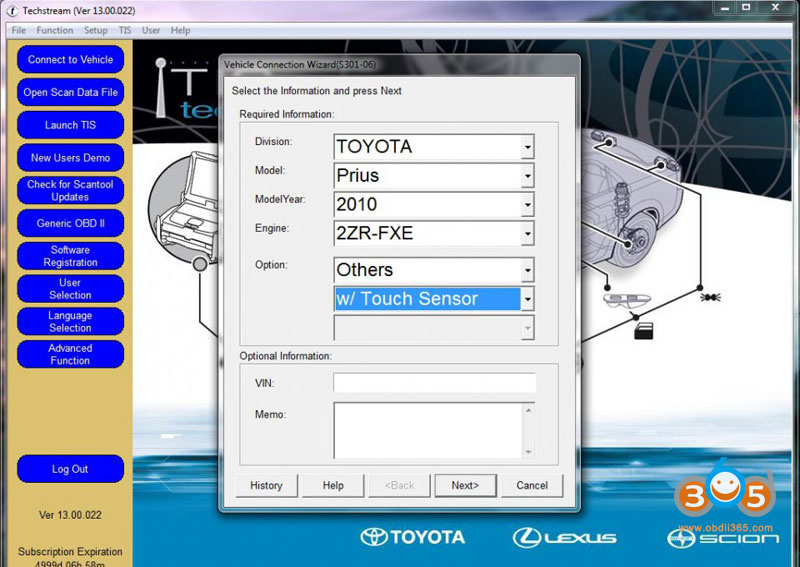Click Memo scrollbar up arrow
Screen dimensions: 800x567
[529, 410]
